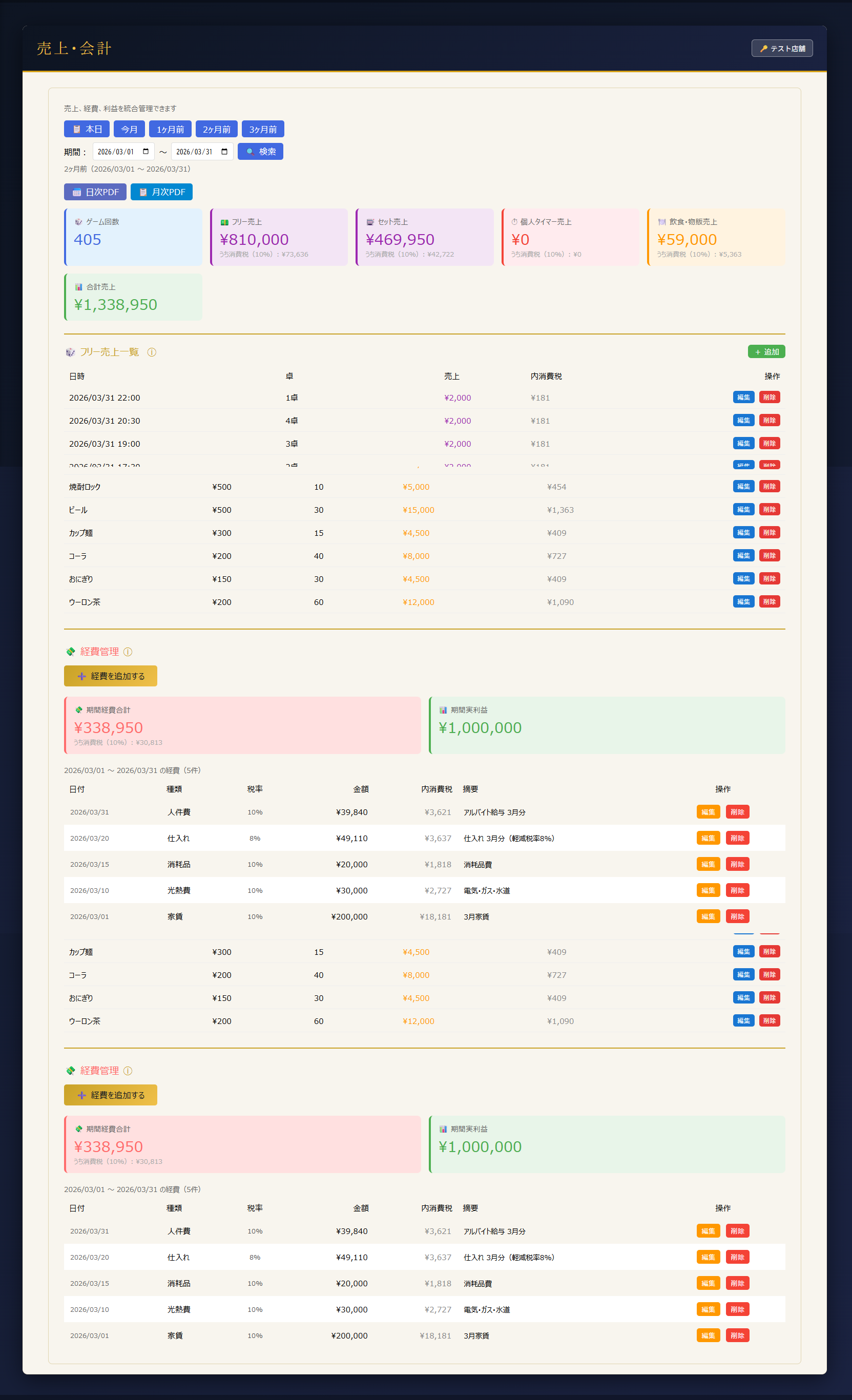The height and width of the screenshot is (1400, 852).
Task: Click the tax note ¥73,636 under フリー売上
Action: click(x=264, y=255)
